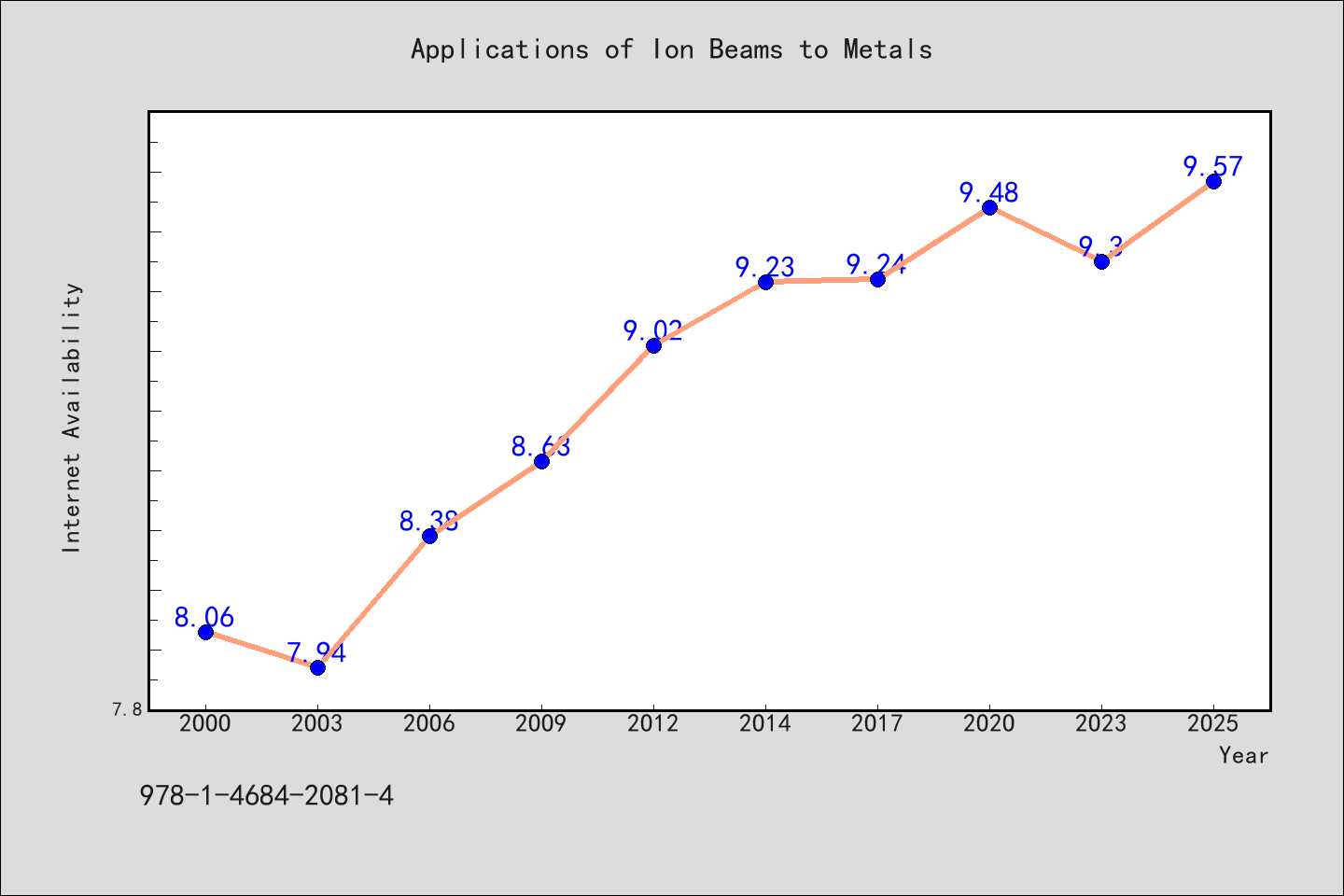
Task: Click the value label '9.23'
Action: (x=765, y=267)
